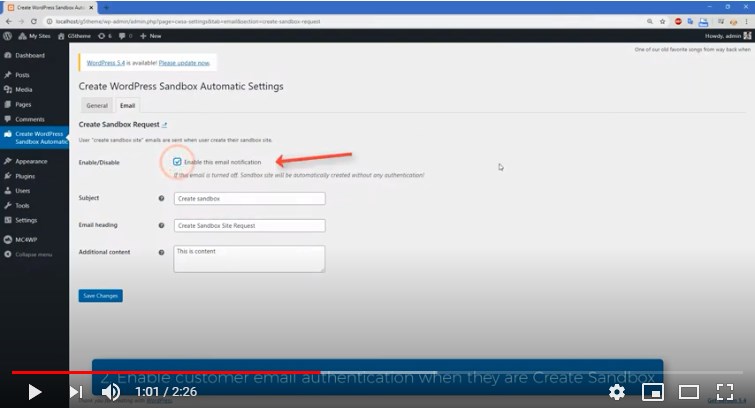Viewport: 755px width, 408px height.
Task: Mute the video volume
Action: point(111,392)
